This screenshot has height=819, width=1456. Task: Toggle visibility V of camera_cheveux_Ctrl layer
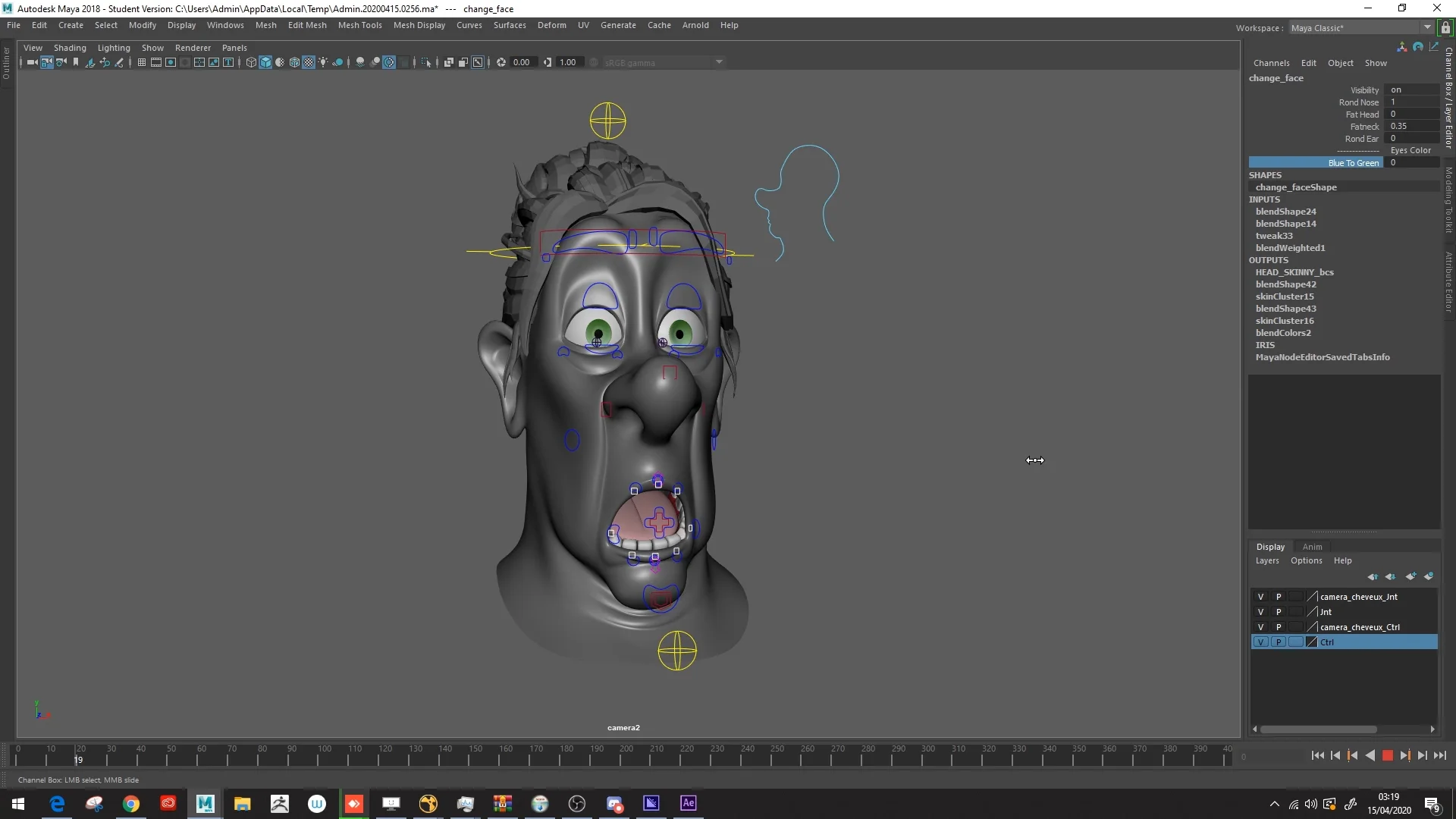[1260, 627]
